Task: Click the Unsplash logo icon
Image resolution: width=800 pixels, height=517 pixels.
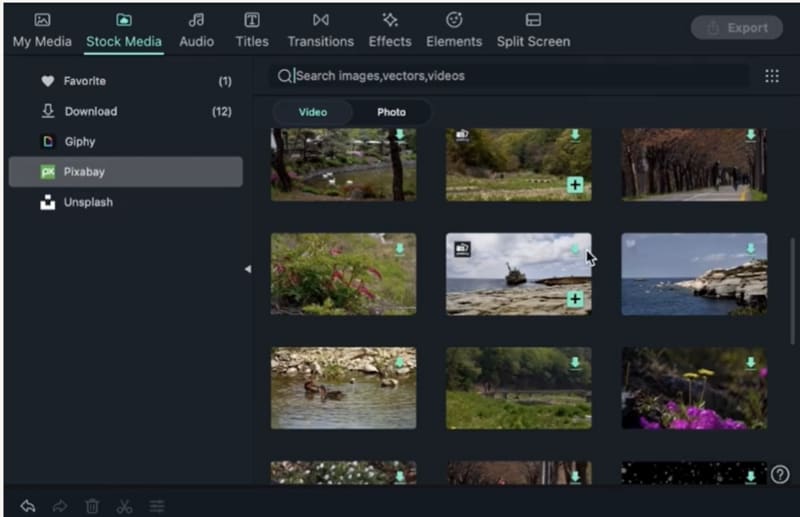Action: click(47, 202)
